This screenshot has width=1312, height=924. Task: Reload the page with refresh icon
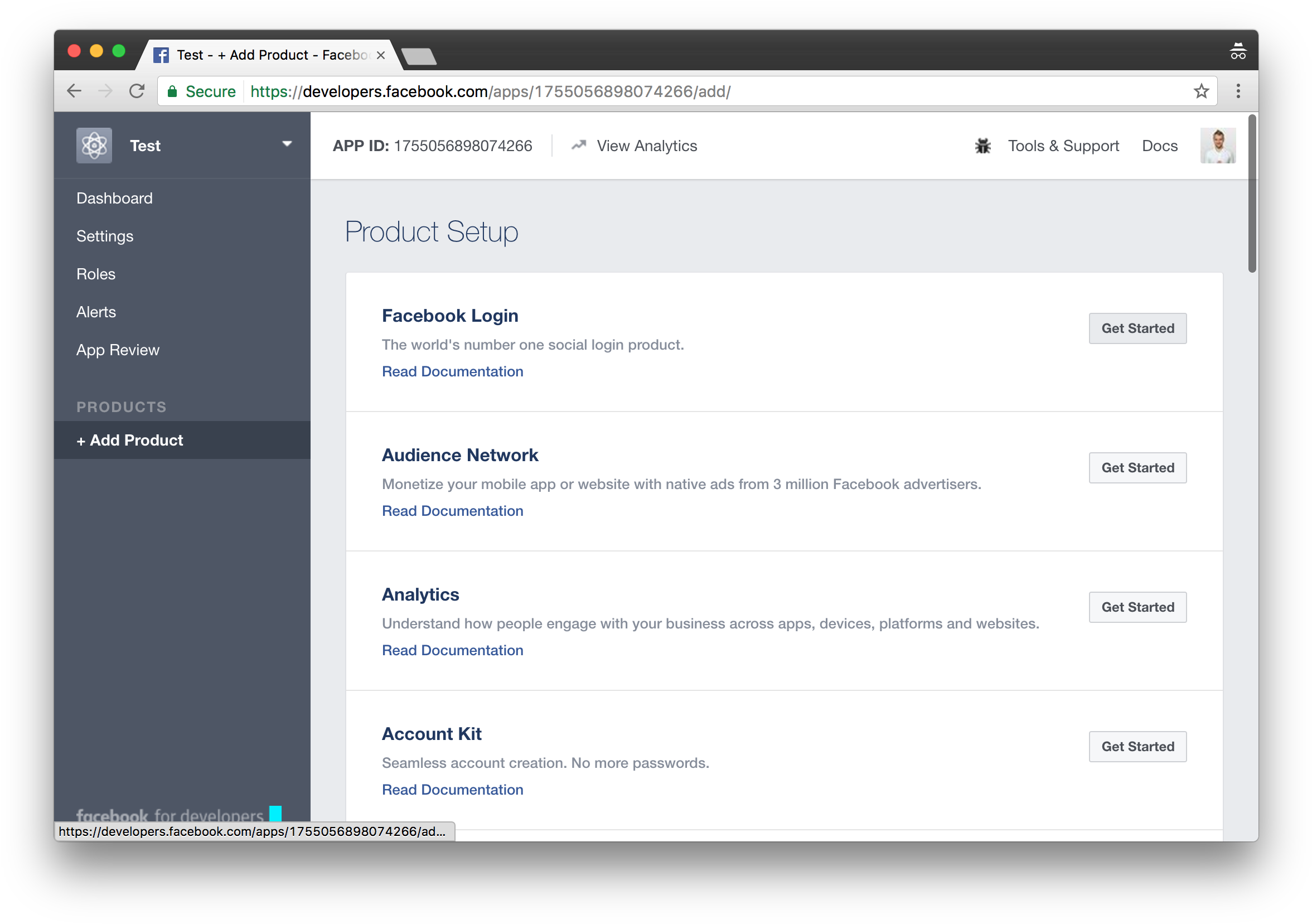(137, 91)
